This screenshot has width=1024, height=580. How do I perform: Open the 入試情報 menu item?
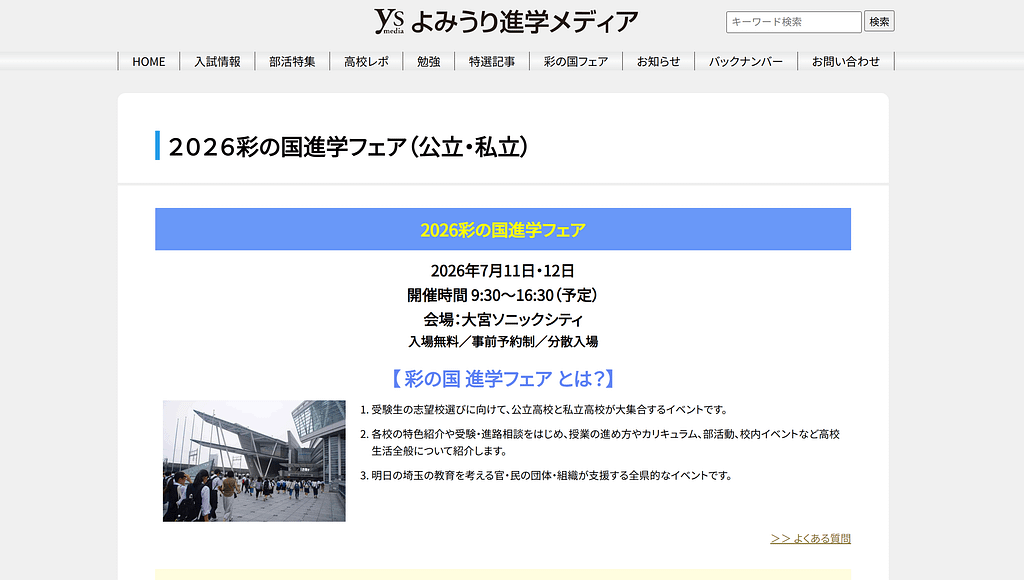coord(217,62)
